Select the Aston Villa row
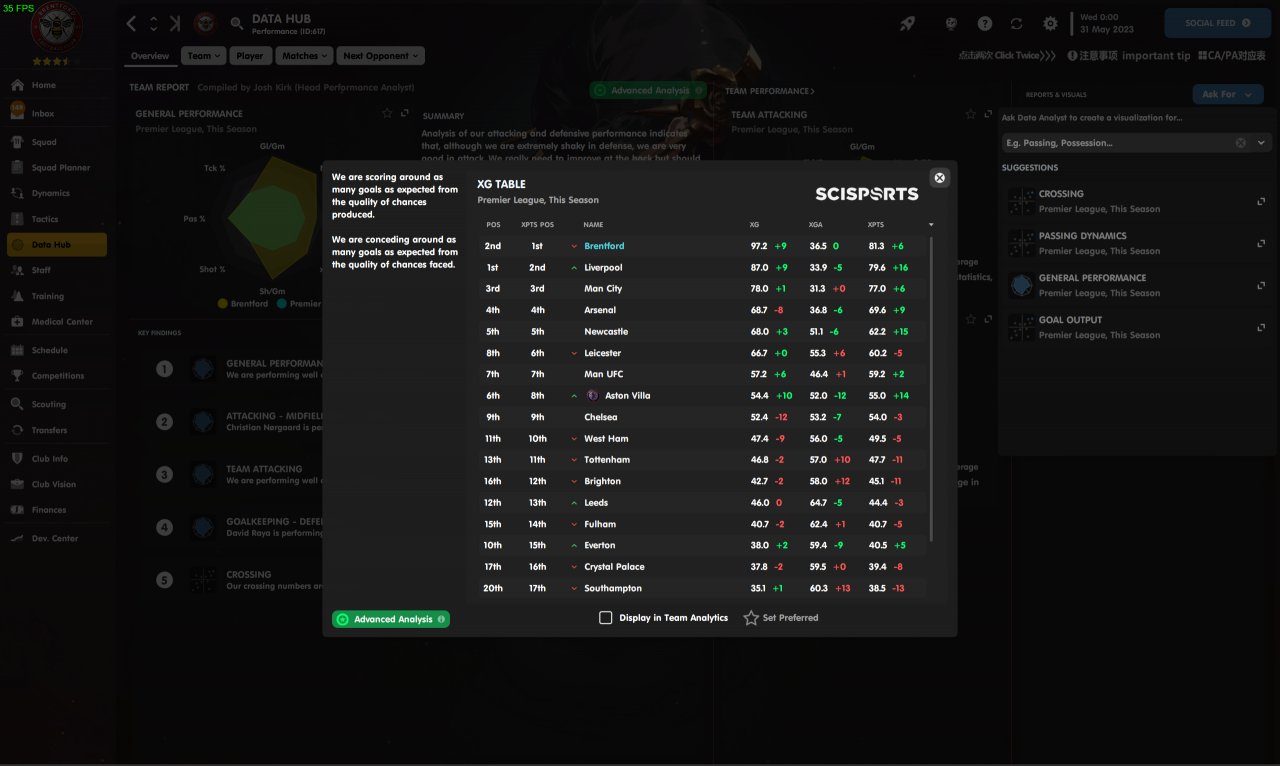 pos(704,396)
